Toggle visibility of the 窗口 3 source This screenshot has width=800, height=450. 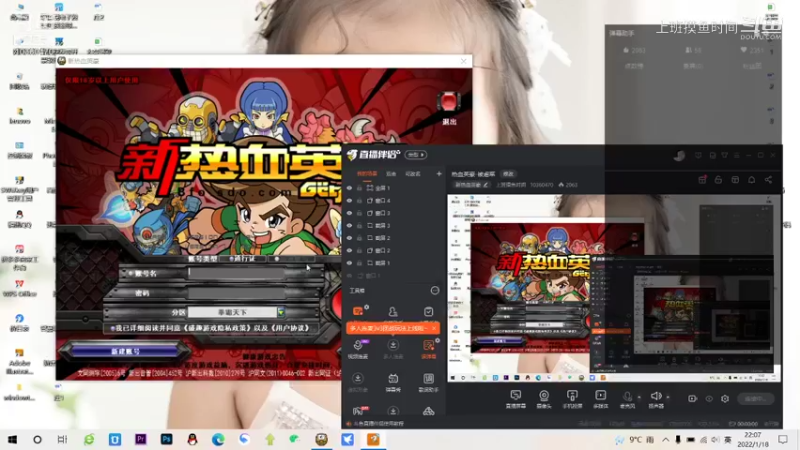click(349, 213)
